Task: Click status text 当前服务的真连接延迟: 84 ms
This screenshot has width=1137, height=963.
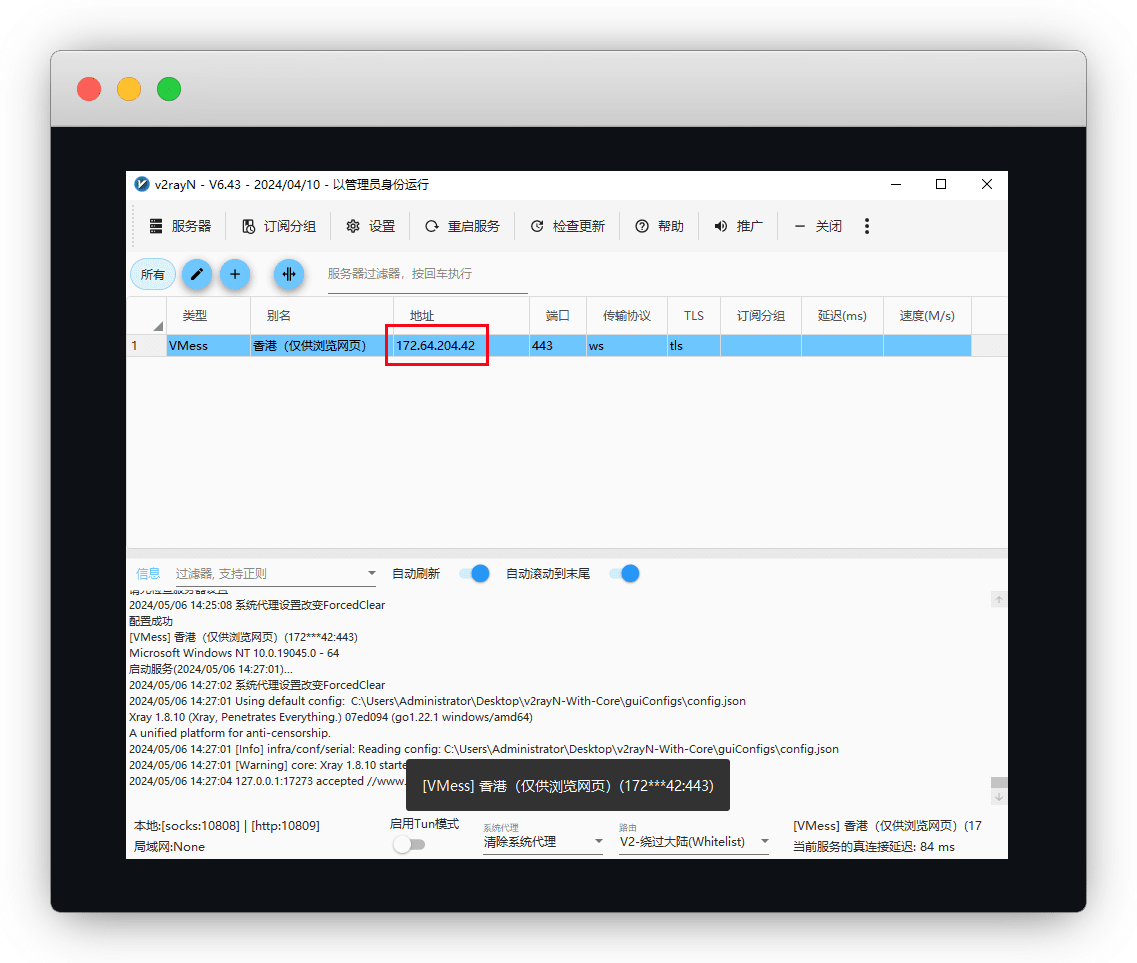Action: click(874, 846)
